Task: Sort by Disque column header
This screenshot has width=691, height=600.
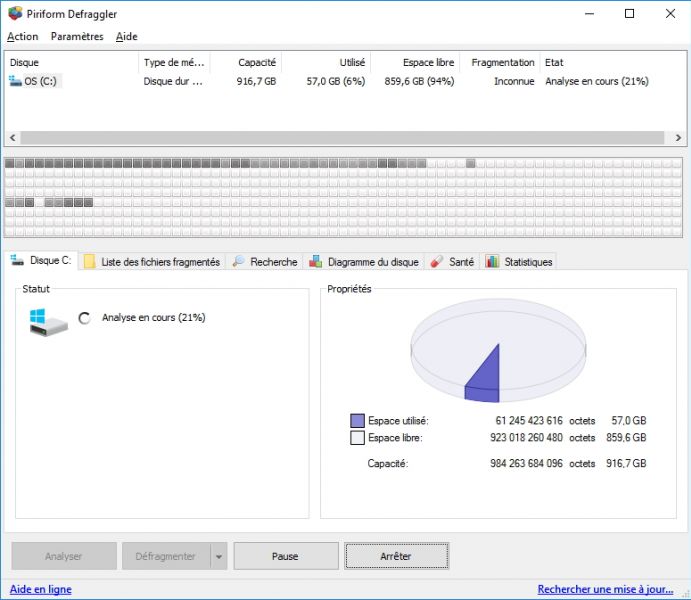Action: pos(72,63)
